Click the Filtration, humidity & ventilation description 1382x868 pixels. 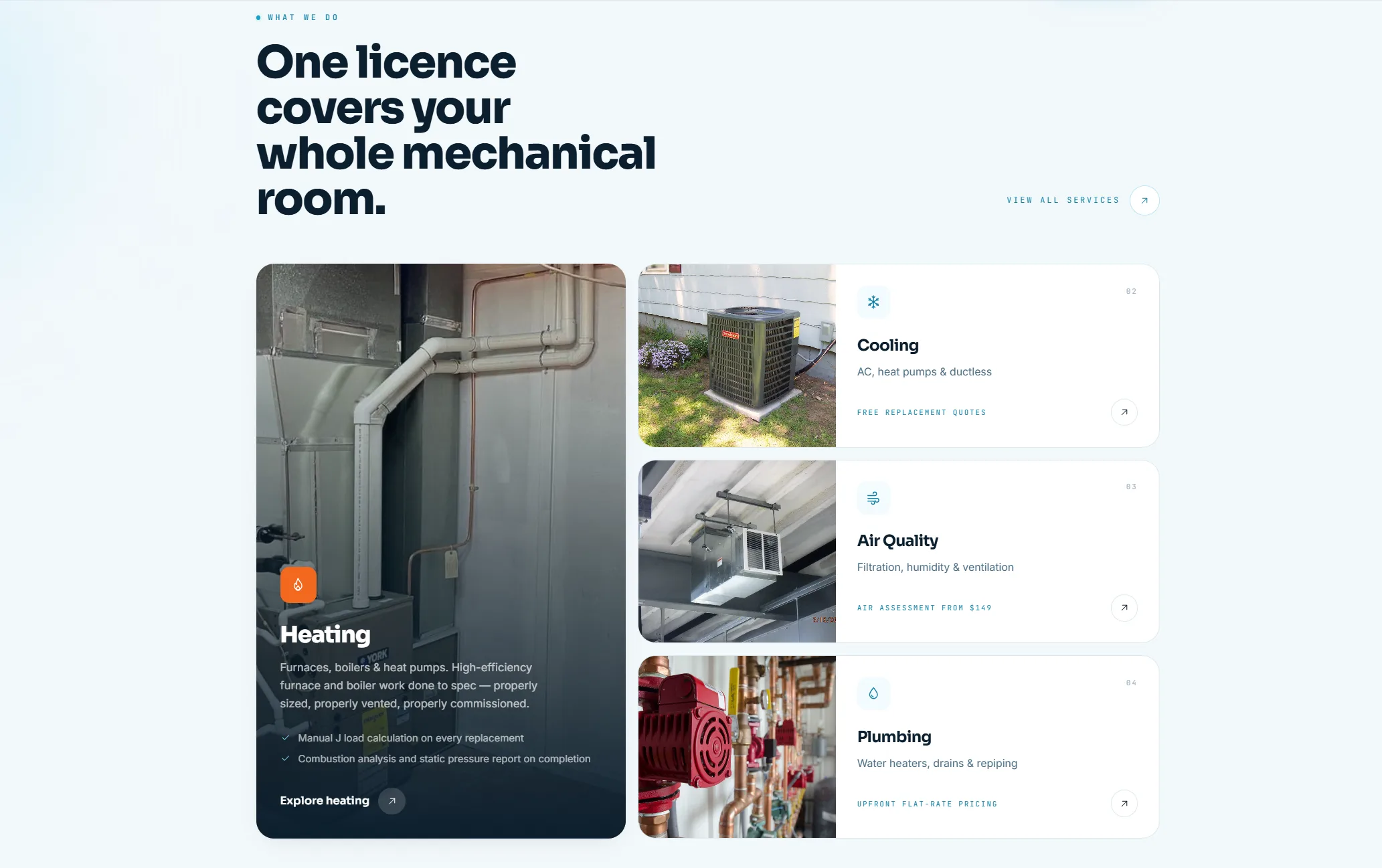coord(936,568)
